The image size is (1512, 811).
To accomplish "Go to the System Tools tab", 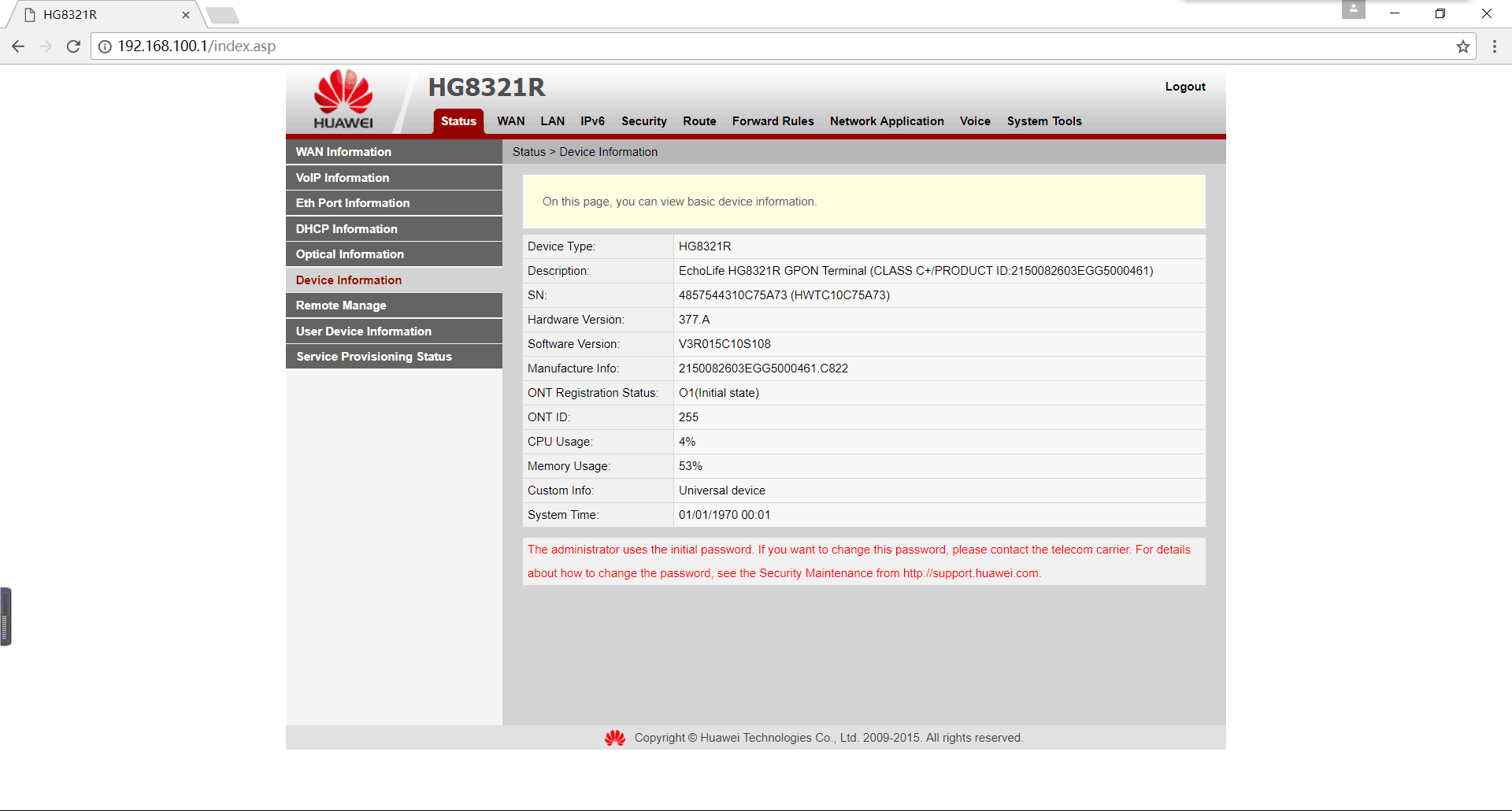I will click(x=1043, y=121).
